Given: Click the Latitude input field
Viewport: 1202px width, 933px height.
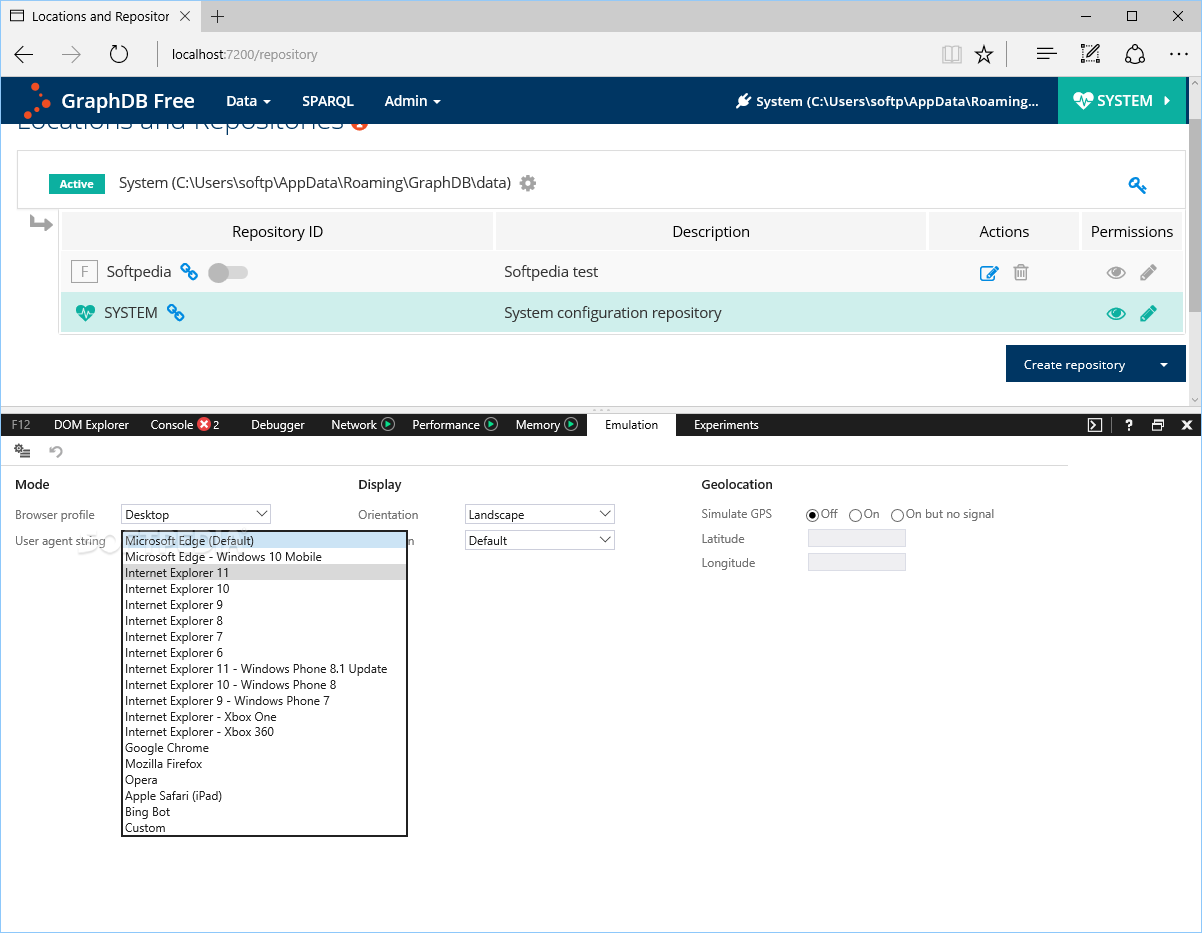Looking at the screenshot, I should point(856,539).
